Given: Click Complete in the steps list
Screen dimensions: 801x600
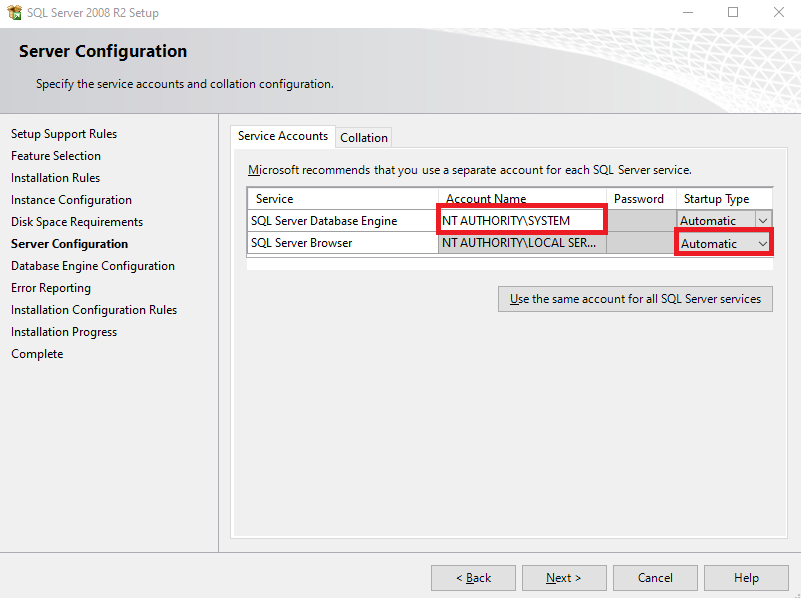Looking at the screenshot, I should click(x=37, y=354).
